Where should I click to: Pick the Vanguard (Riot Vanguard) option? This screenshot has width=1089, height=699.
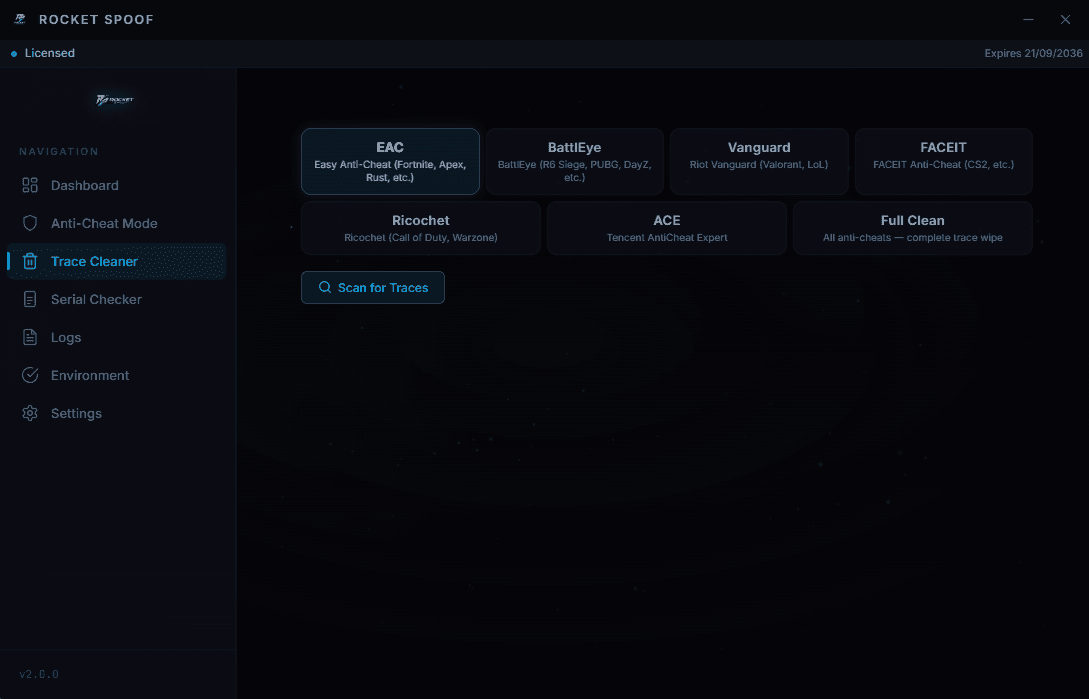pos(759,161)
